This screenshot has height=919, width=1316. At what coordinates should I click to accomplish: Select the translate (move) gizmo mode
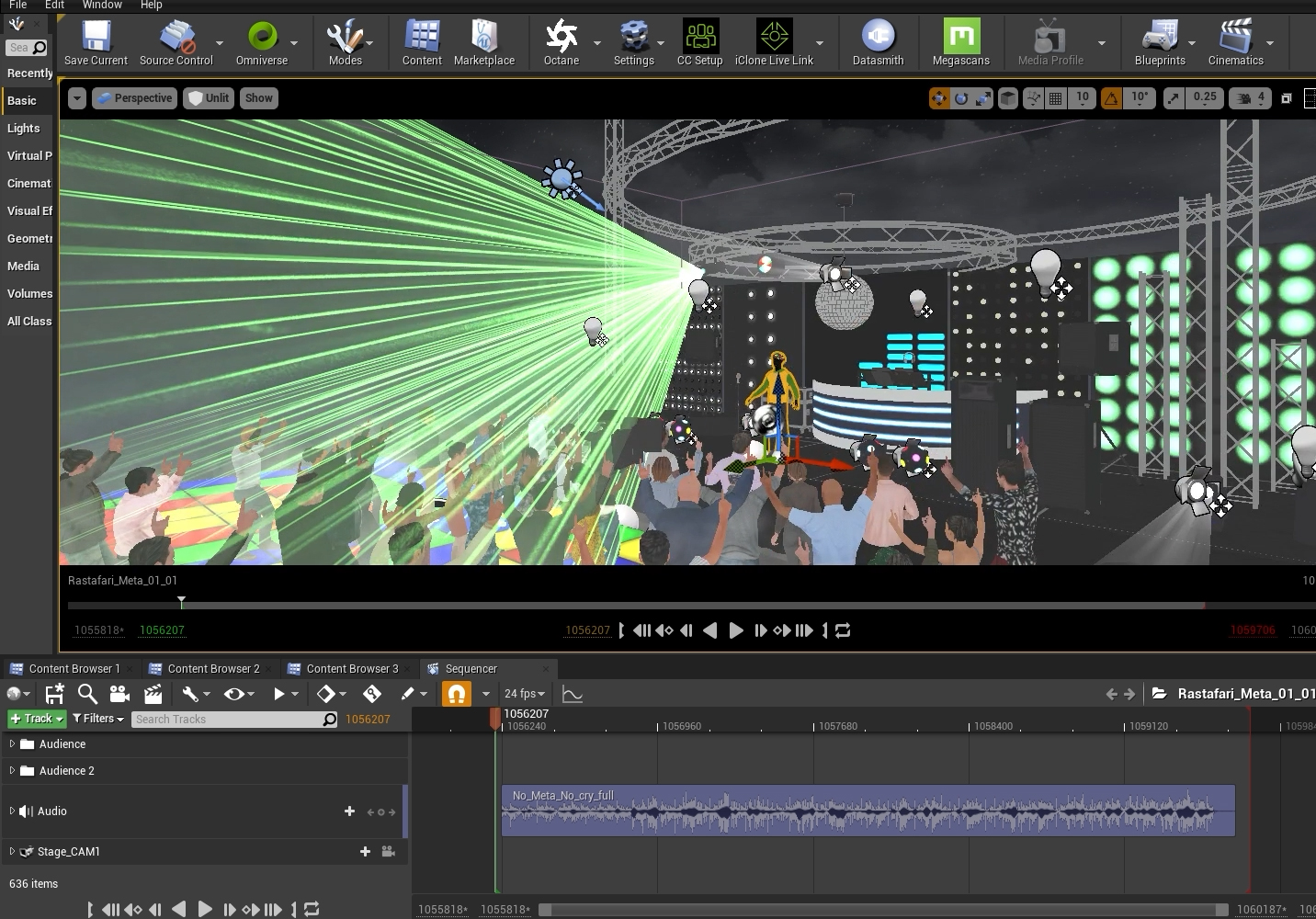tap(939, 98)
